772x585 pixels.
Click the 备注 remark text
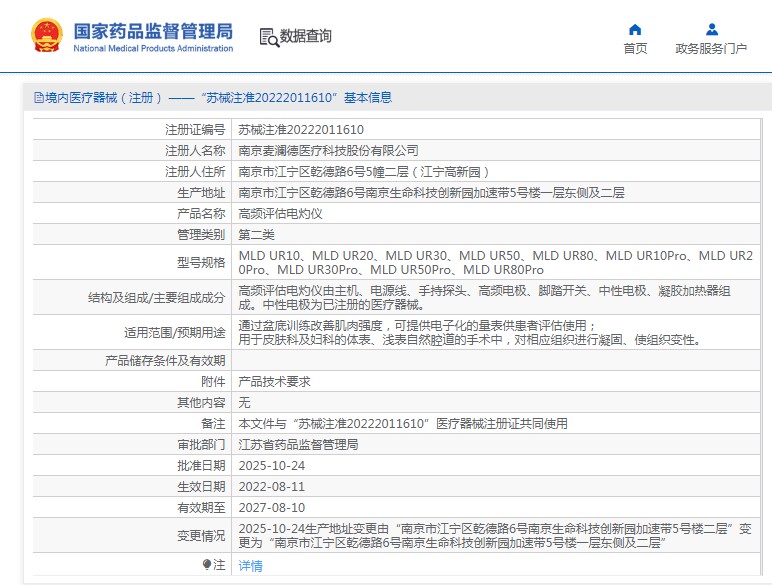(403, 423)
